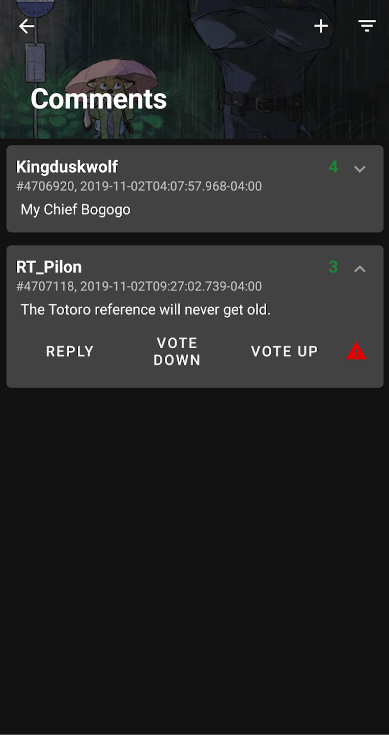
Task: Add a new comment with plus icon
Action: (x=321, y=26)
